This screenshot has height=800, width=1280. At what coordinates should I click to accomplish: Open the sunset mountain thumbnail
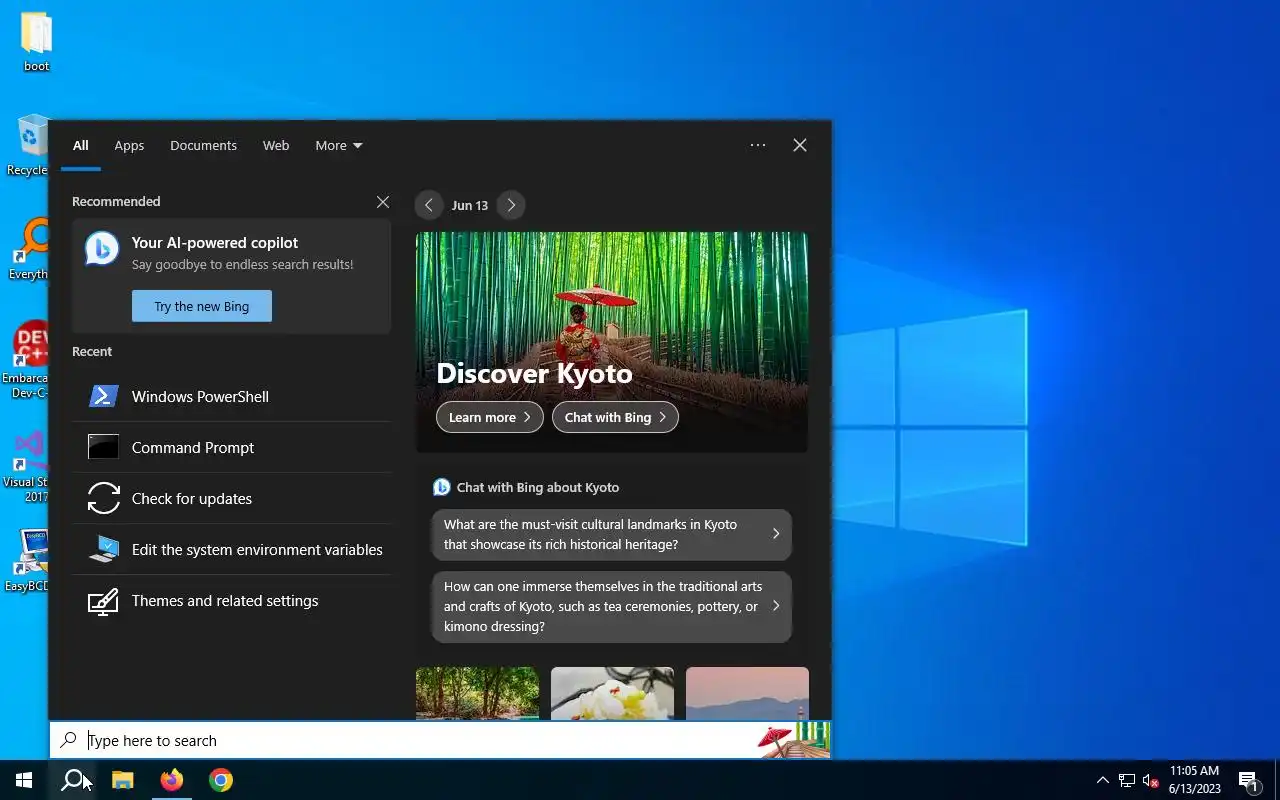(747, 693)
